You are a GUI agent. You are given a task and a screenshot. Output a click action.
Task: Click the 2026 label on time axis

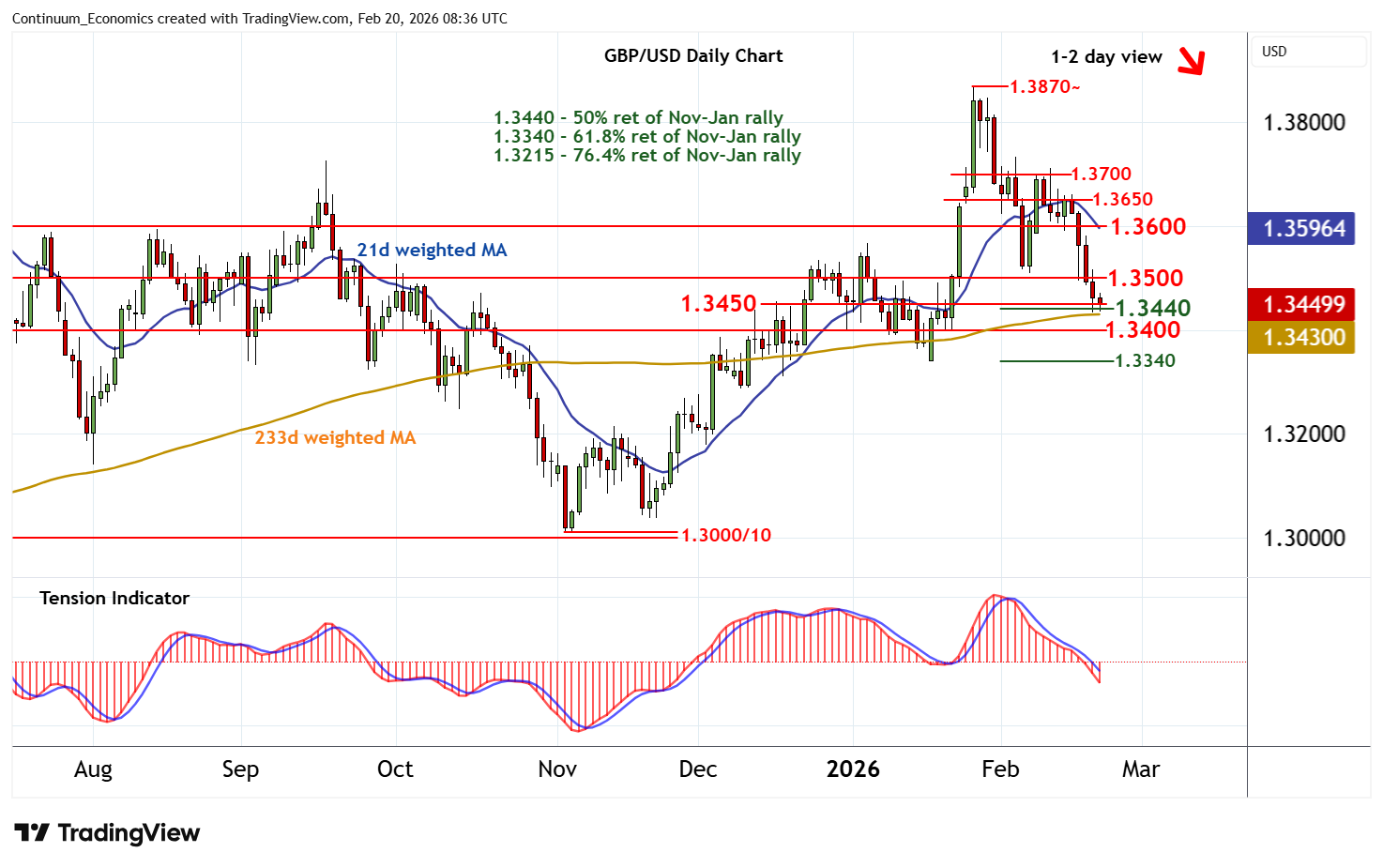853,769
